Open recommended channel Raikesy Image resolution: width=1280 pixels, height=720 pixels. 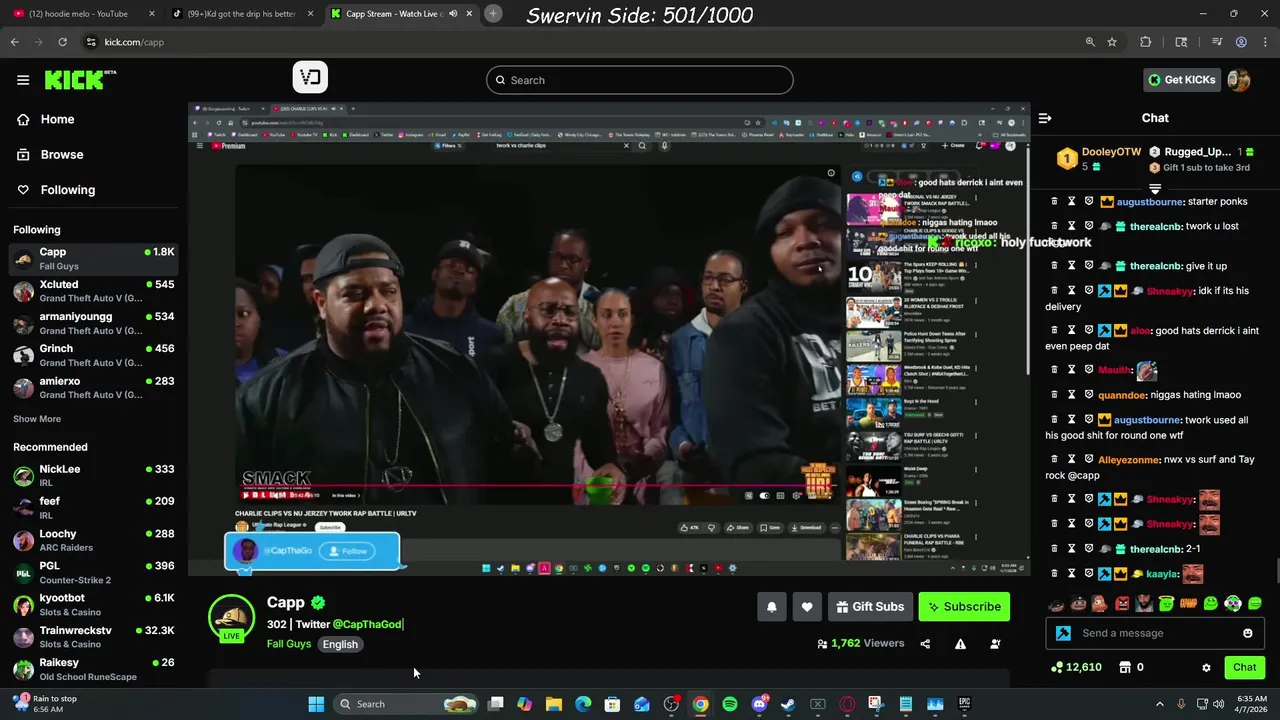[x=95, y=669]
